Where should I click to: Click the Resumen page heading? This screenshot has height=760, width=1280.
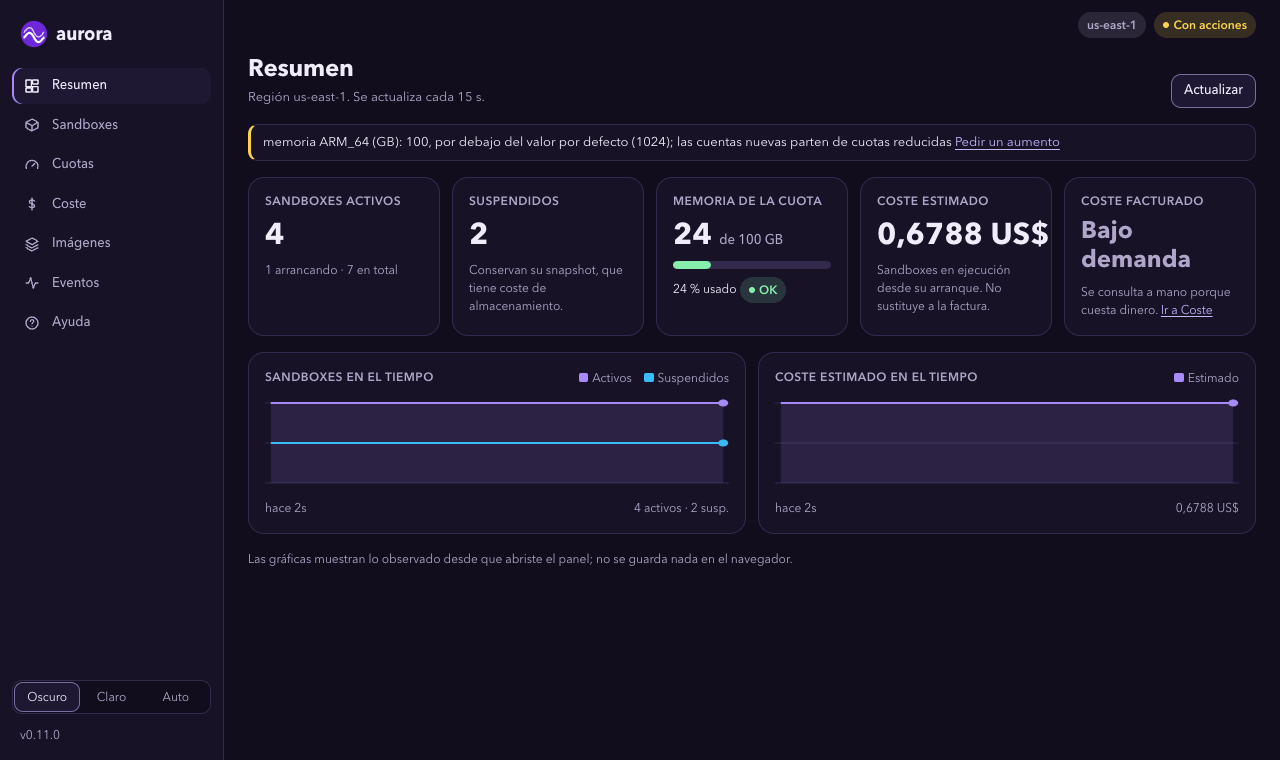tap(301, 68)
